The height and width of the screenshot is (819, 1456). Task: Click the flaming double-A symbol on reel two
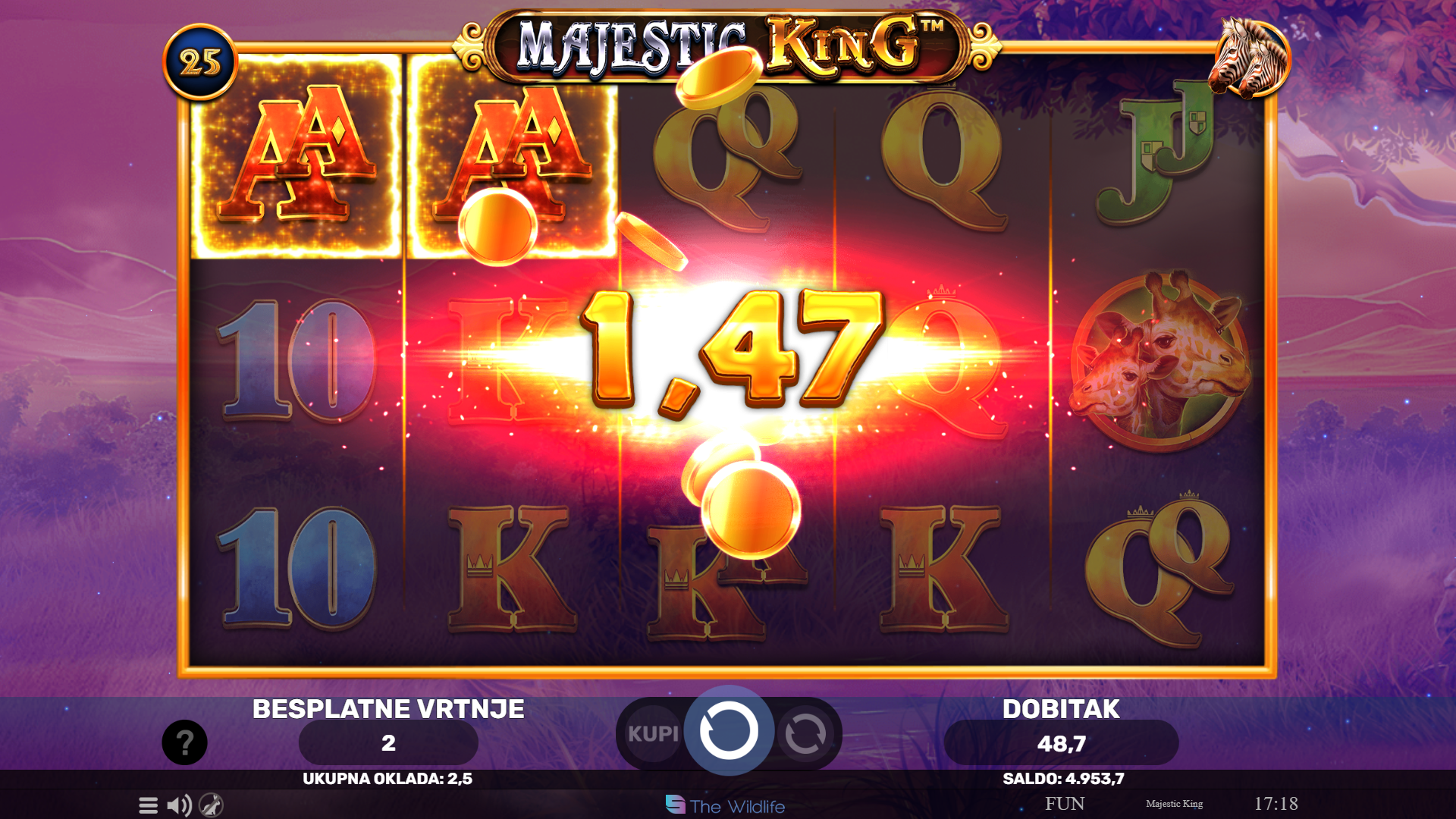pos(513,155)
